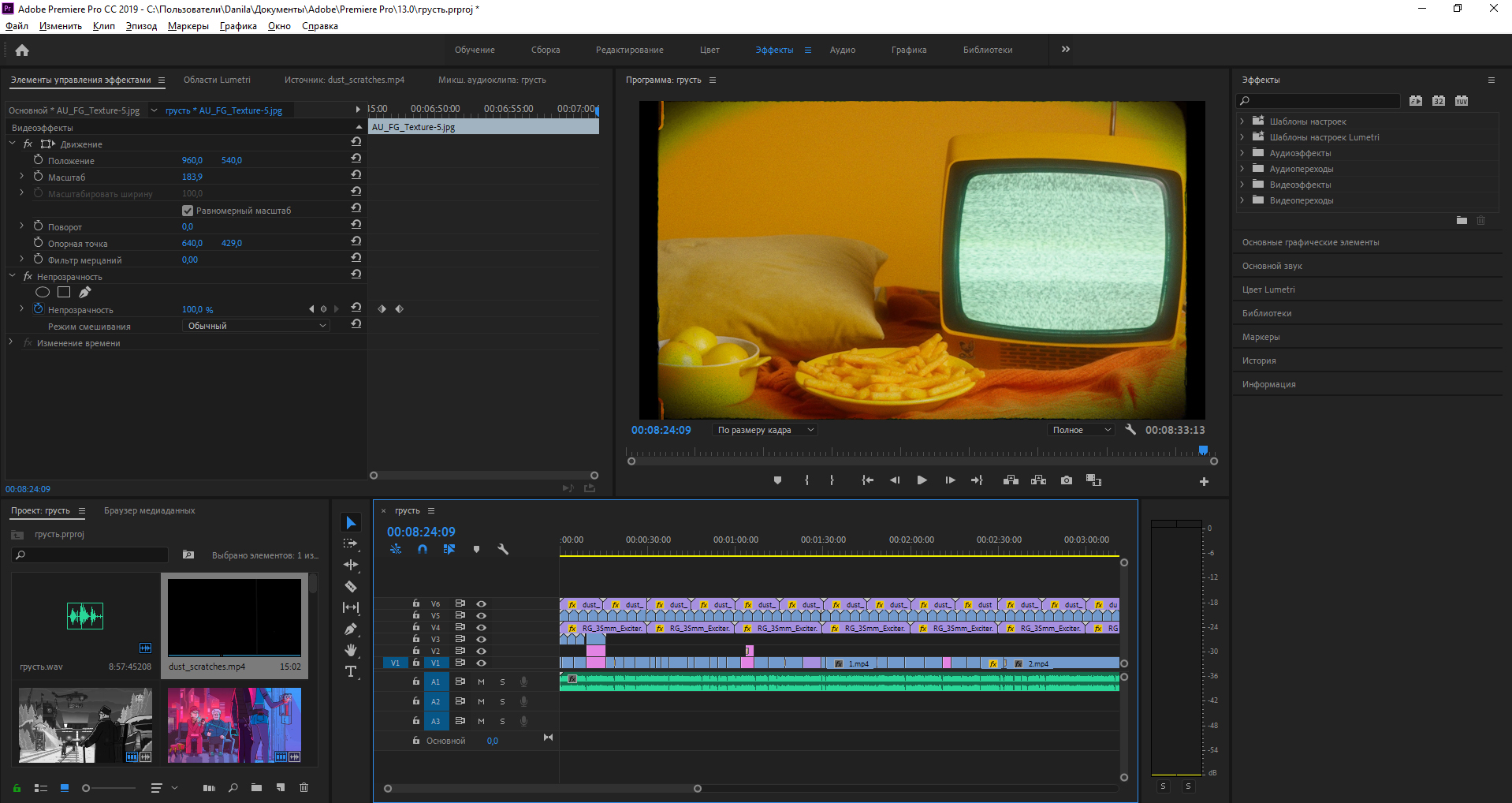Switch project panel to list view
Screen dimensions: 1512x803
point(41,788)
